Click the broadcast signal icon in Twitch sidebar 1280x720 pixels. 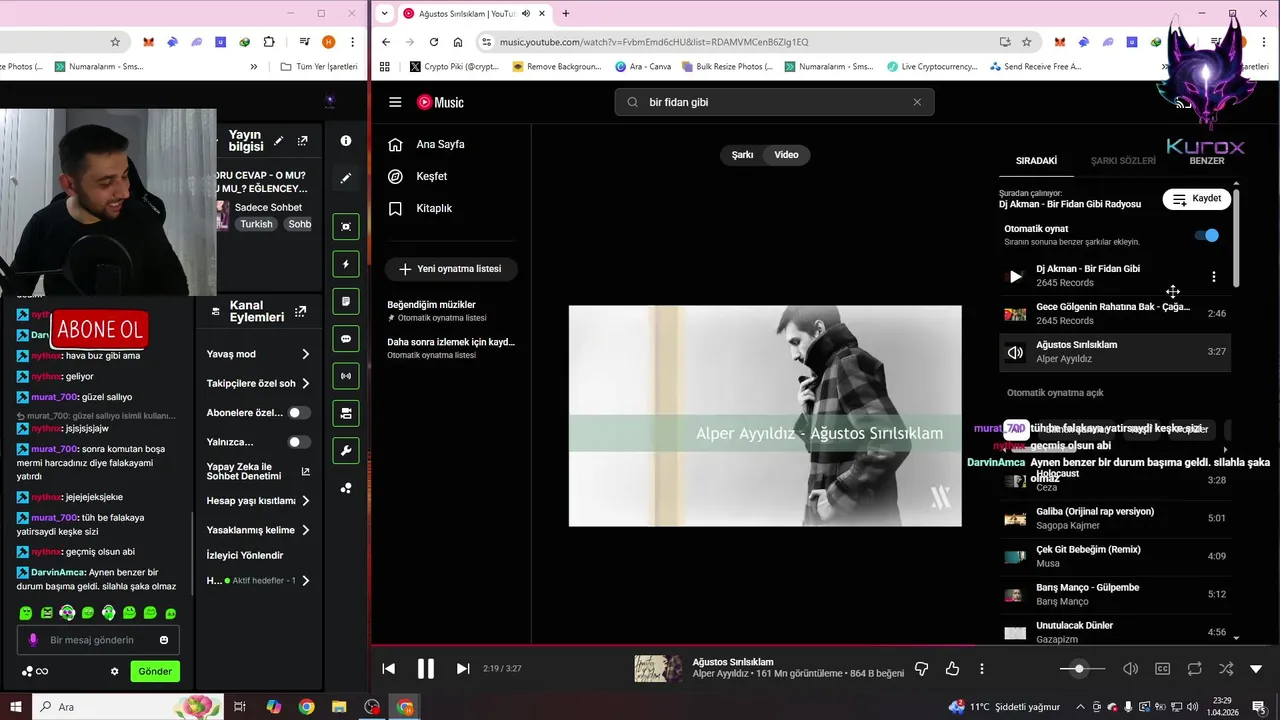(x=346, y=376)
